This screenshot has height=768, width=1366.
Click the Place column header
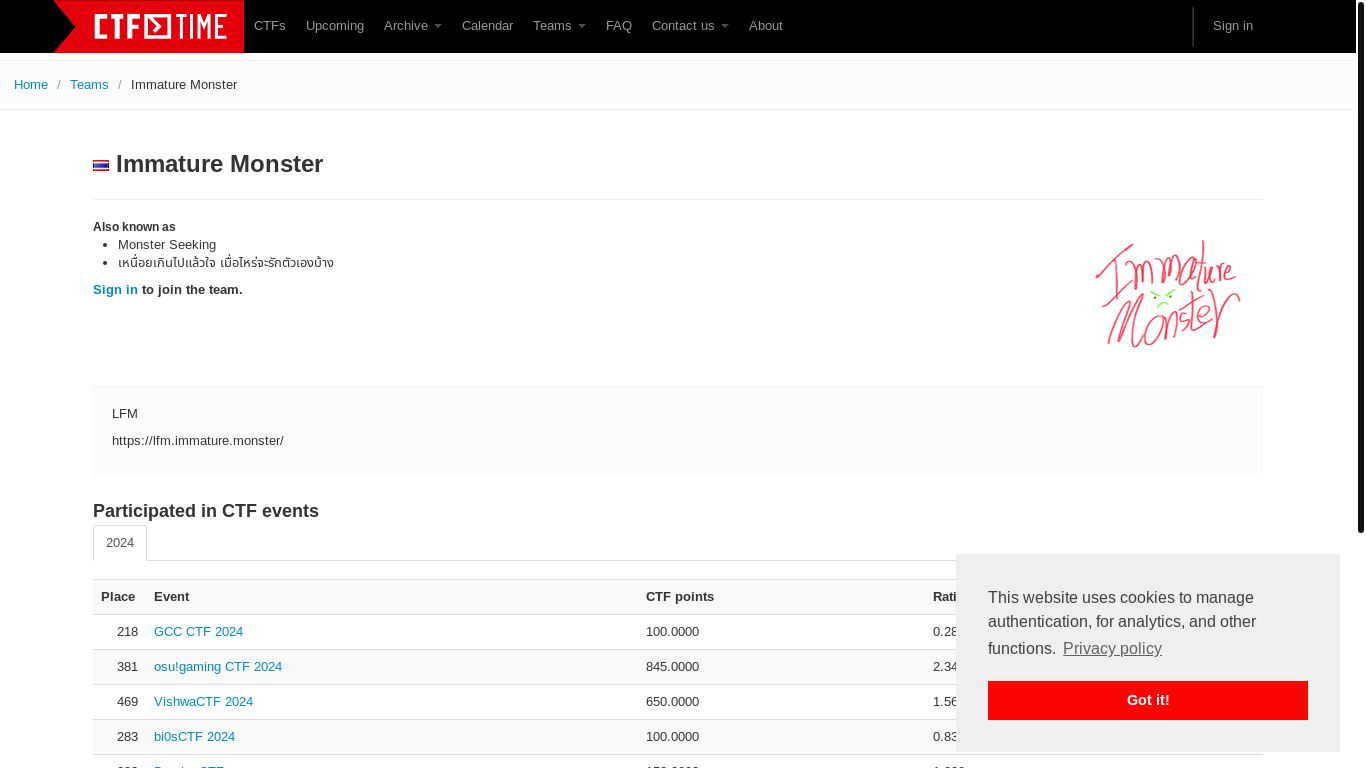[118, 597]
